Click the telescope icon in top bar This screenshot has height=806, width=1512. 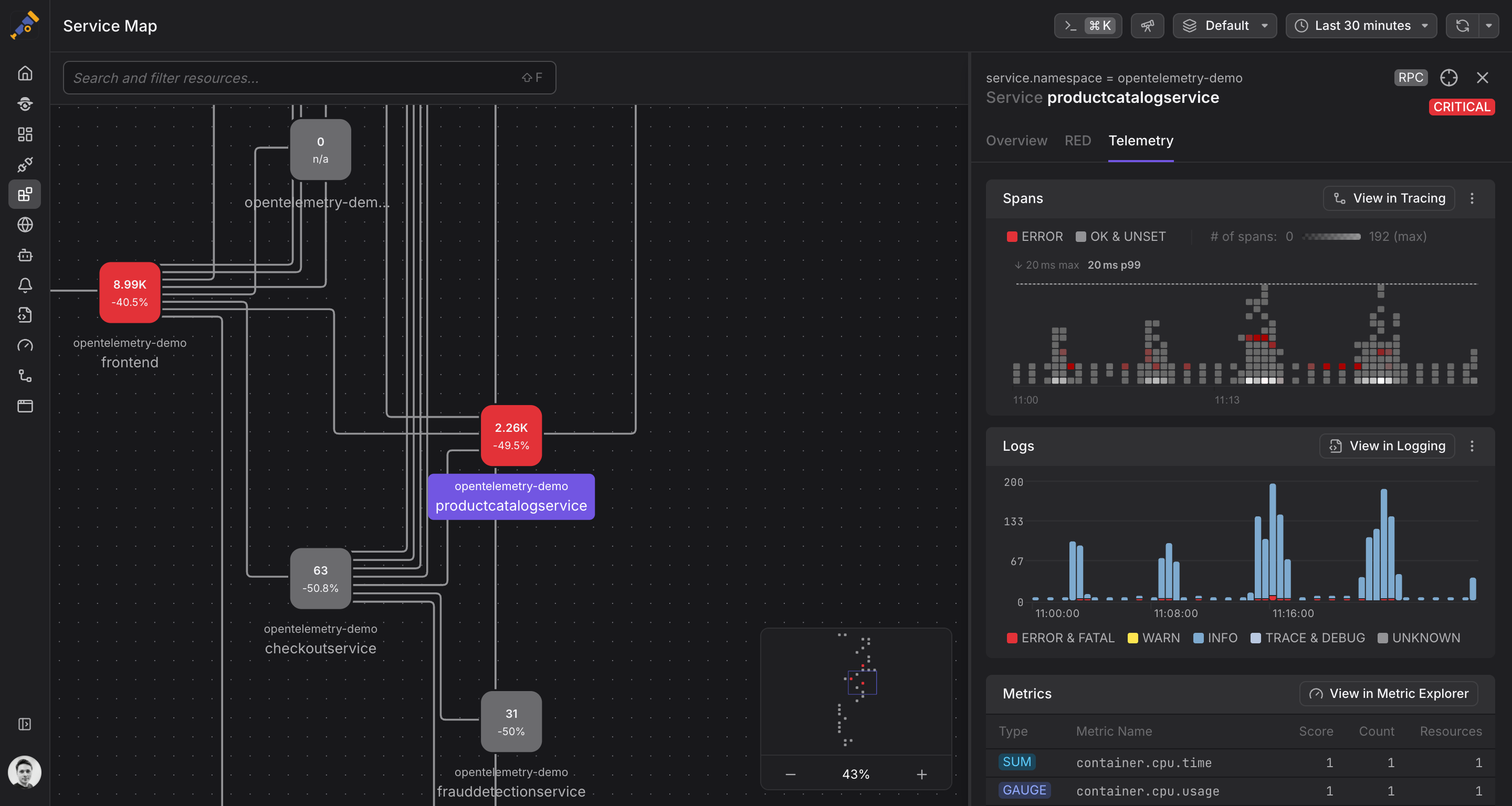1147,26
